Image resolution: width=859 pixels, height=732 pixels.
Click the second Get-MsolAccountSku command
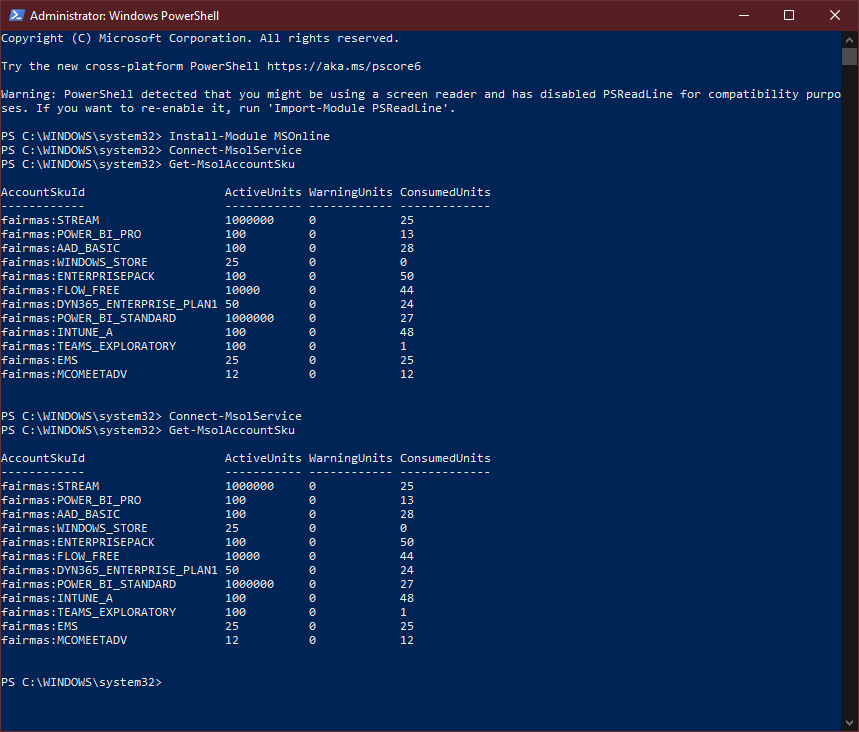232,431
